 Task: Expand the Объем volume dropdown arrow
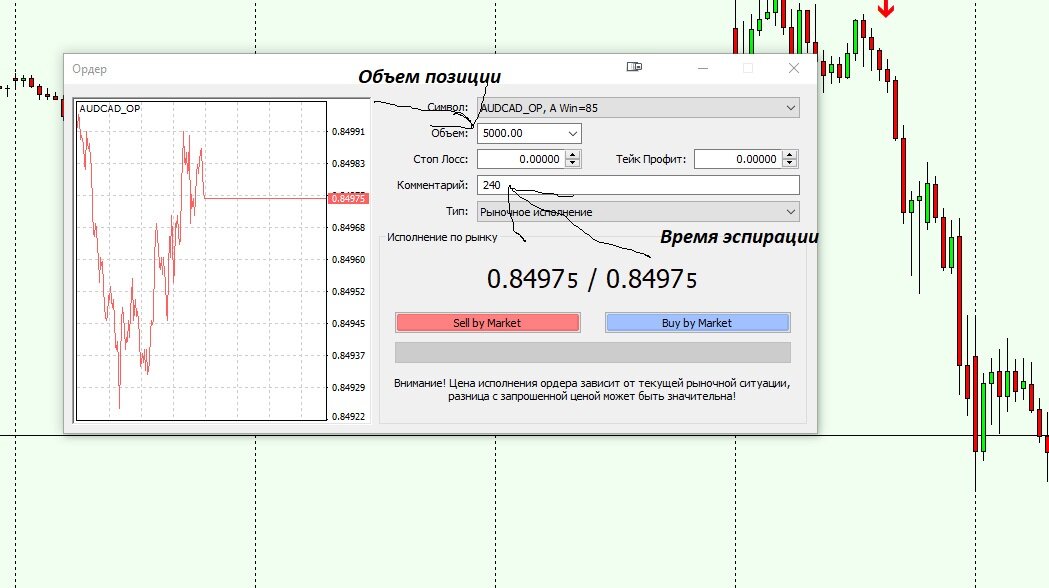click(573, 133)
